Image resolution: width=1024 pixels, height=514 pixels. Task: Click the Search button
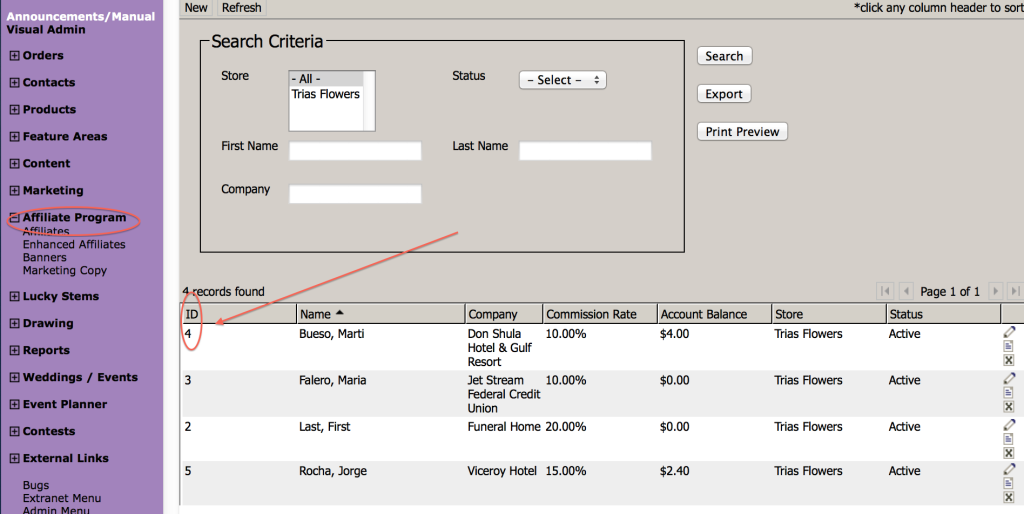pyautogui.click(x=724, y=56)
